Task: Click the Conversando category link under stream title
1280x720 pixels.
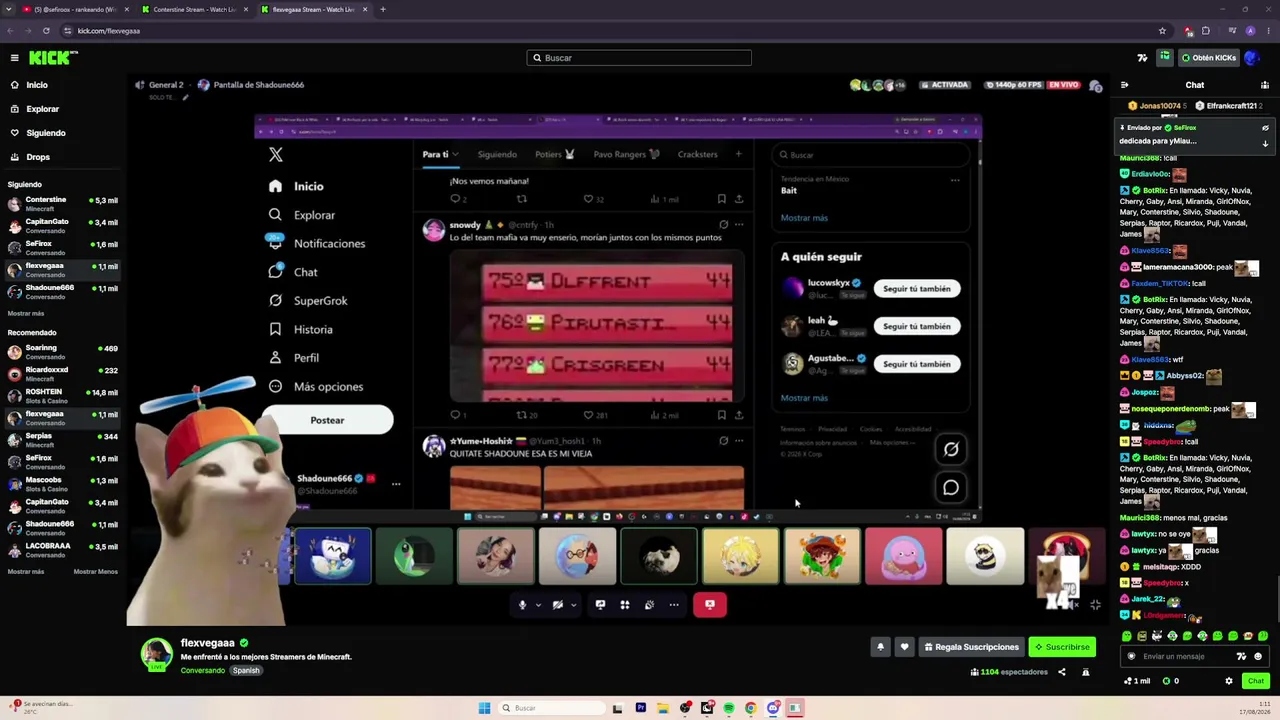Action: 203,671
